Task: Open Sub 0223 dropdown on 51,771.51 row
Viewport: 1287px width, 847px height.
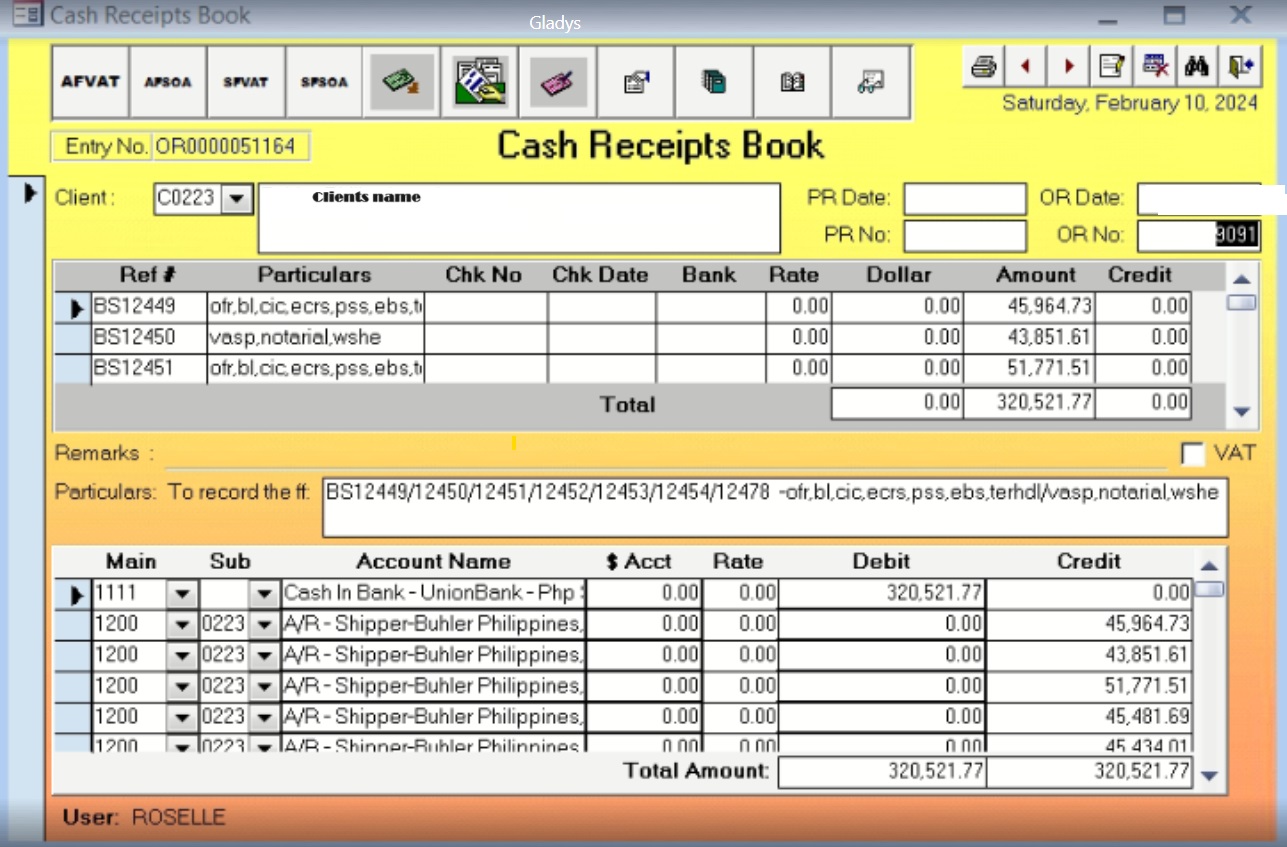Action: 264,686
